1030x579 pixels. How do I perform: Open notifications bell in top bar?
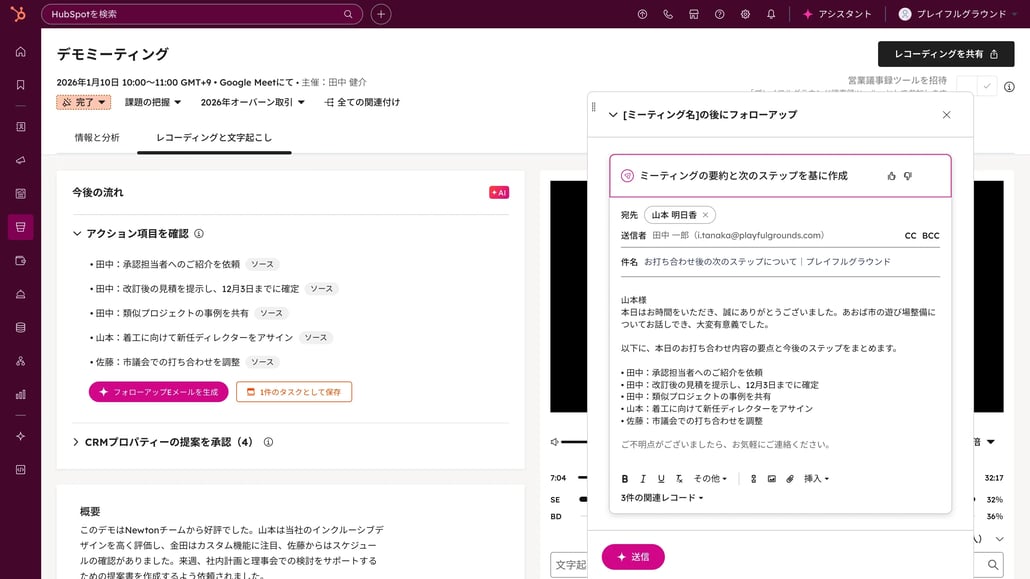coord(771,14)
